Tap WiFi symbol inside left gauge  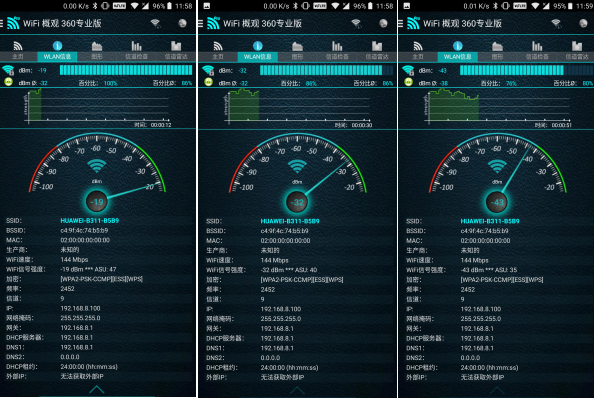tap(97, 166)
